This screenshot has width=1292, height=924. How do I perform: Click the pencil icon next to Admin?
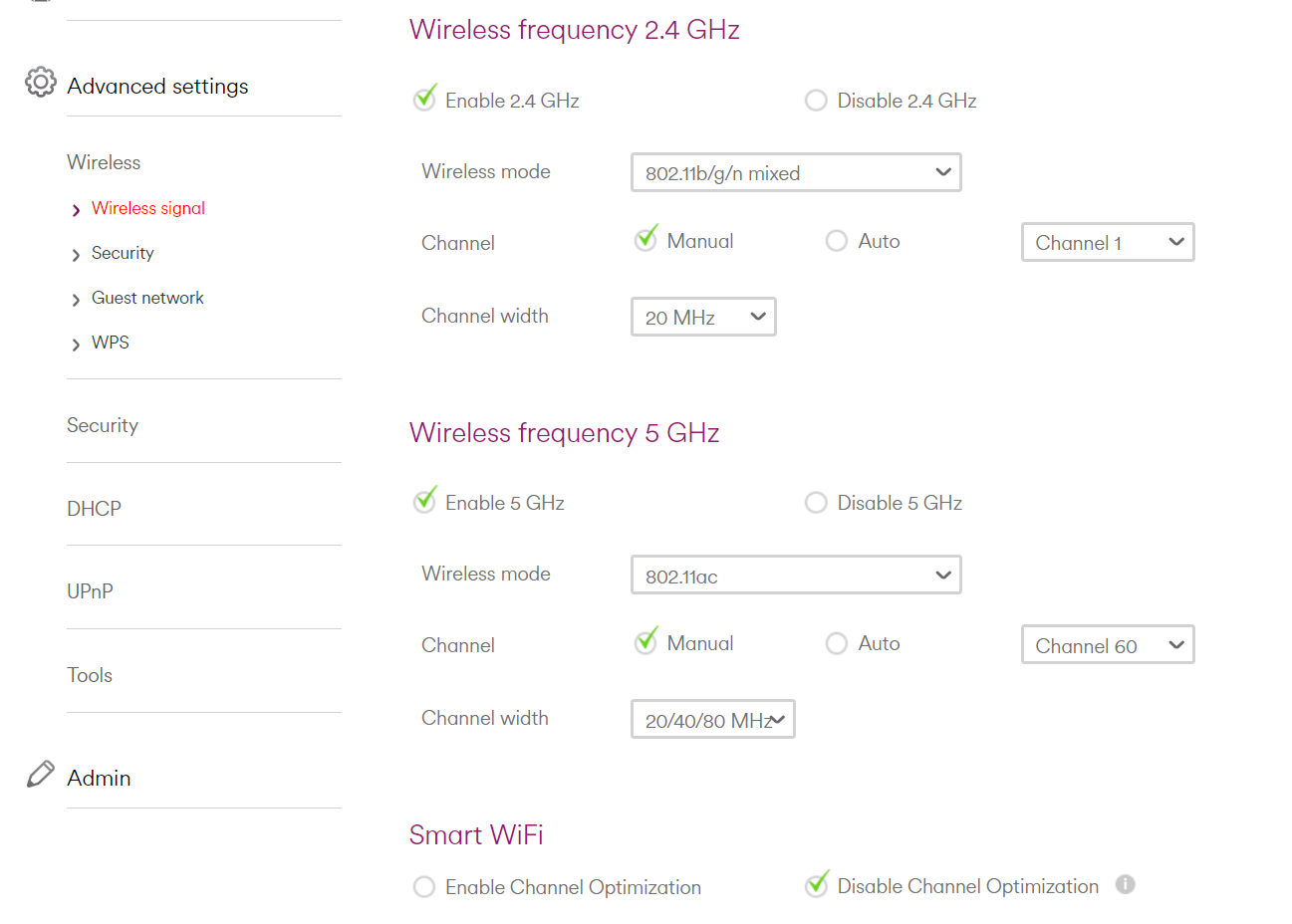tap(40, 772)
